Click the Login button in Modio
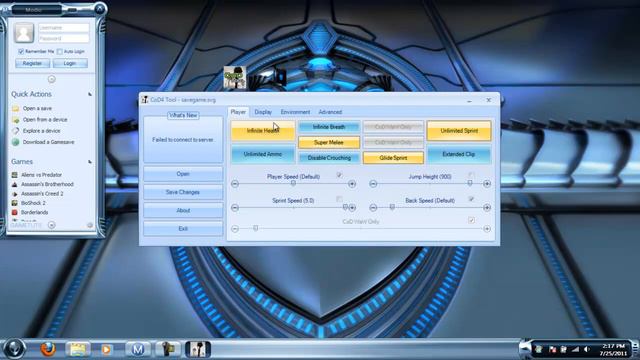640x360 pixels. tap(70, 63)
